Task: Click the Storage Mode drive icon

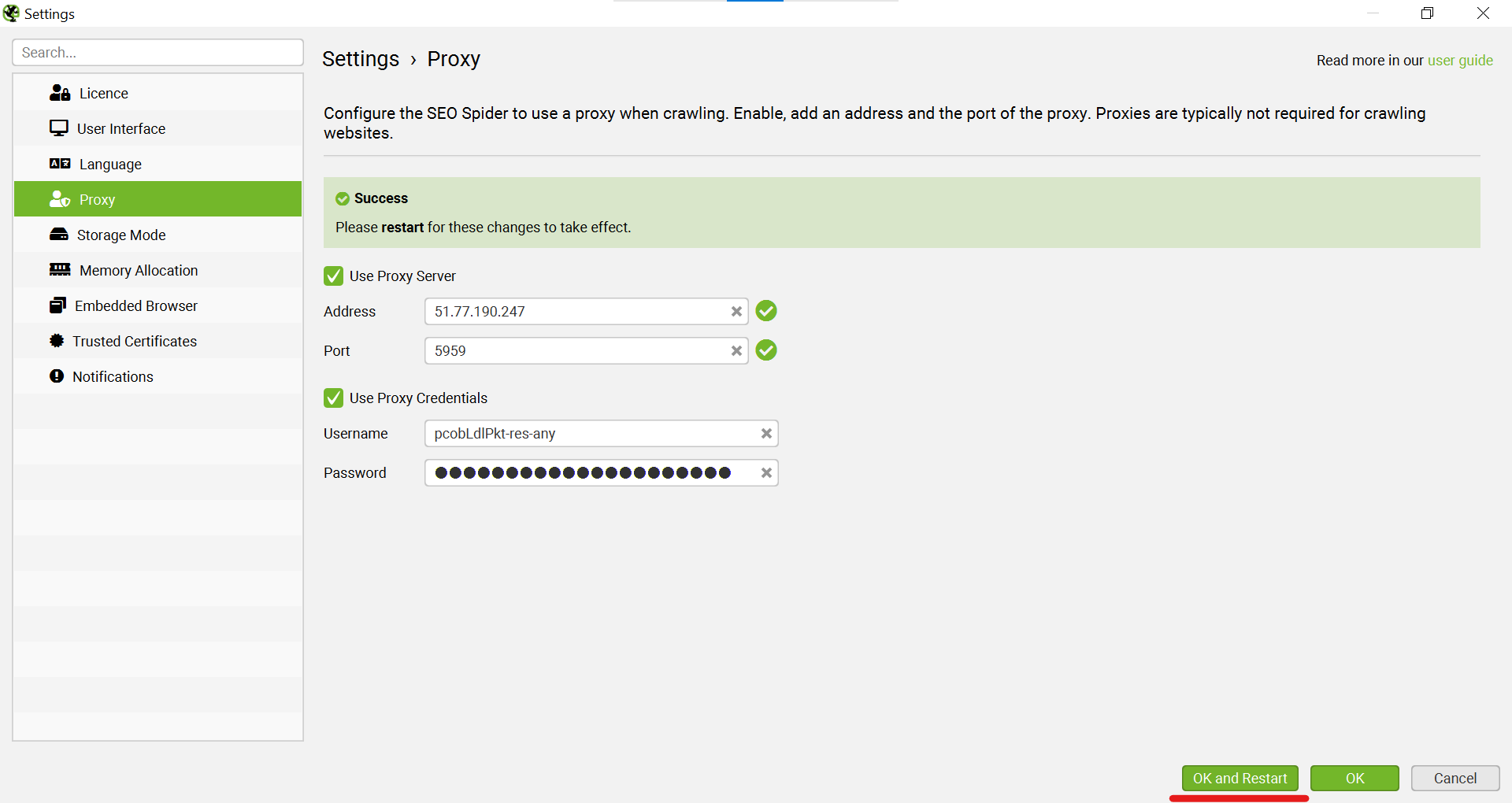Action: [58, 235]
